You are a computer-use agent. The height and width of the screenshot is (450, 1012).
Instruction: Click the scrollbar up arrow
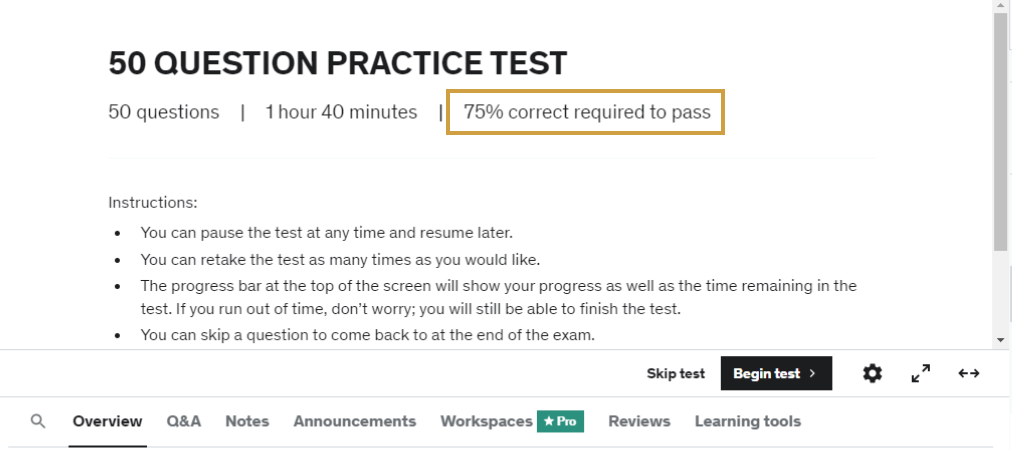(x=1001, y=7)
